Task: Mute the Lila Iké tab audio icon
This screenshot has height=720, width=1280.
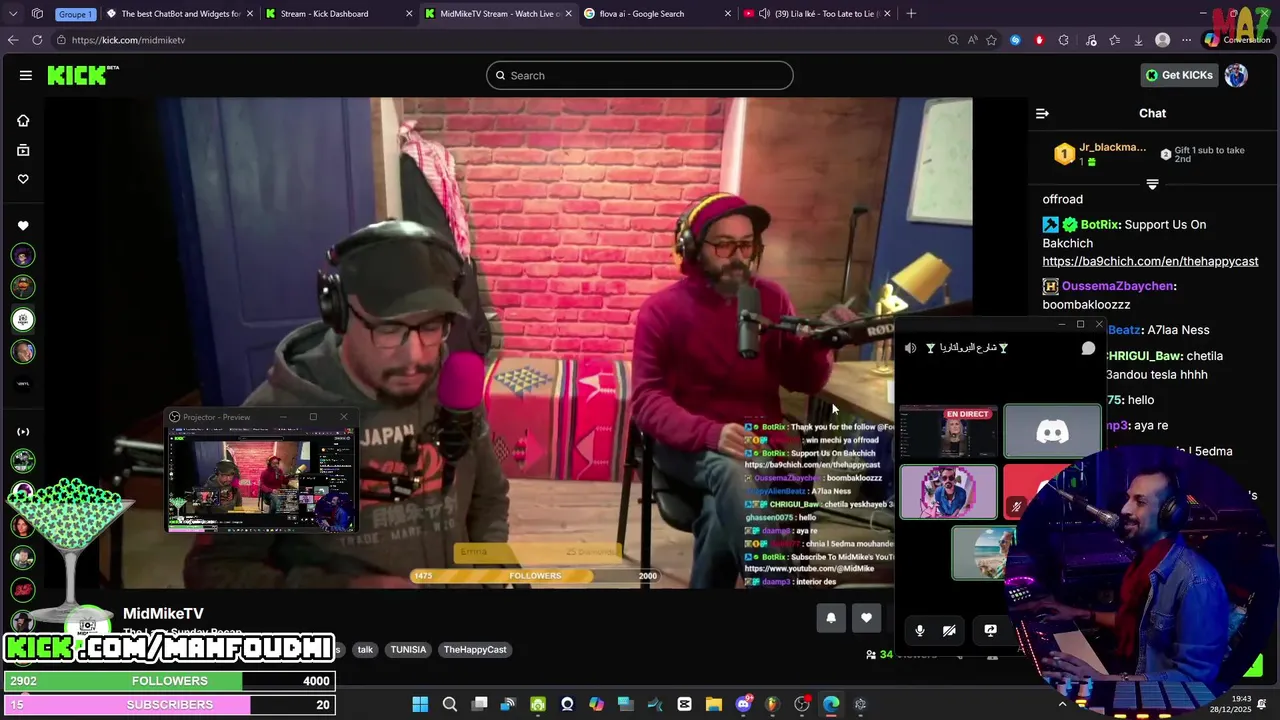Action: tap(764, 14)
